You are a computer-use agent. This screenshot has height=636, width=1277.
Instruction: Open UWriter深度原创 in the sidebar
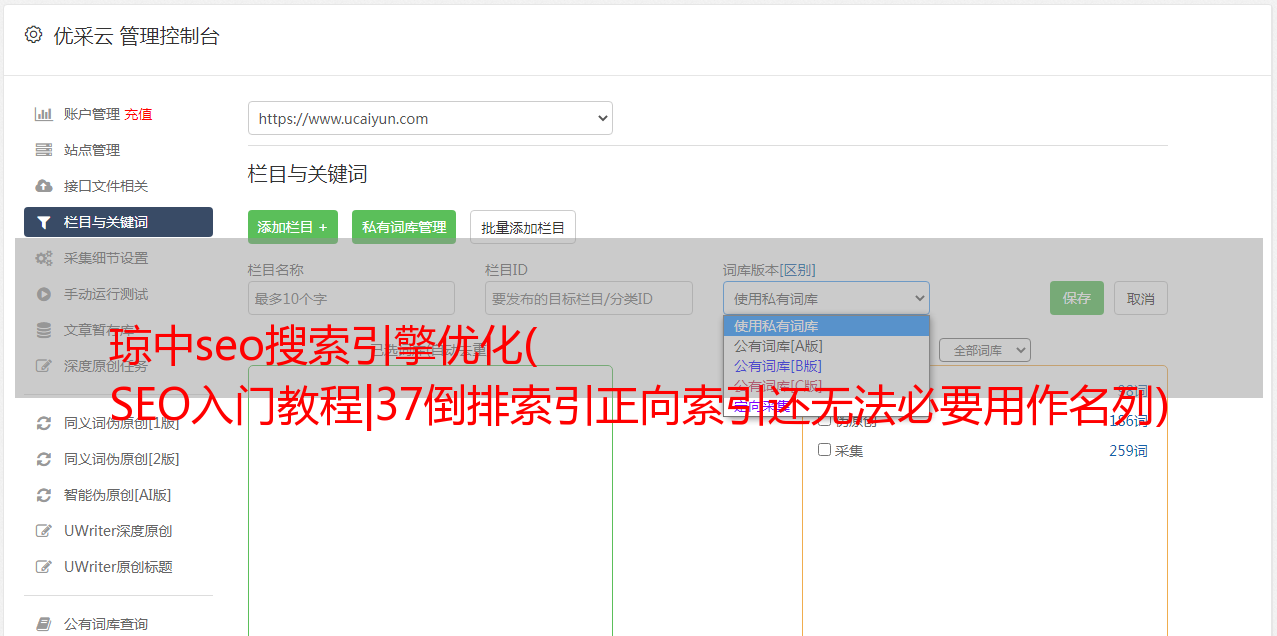(x=118, y=531)
